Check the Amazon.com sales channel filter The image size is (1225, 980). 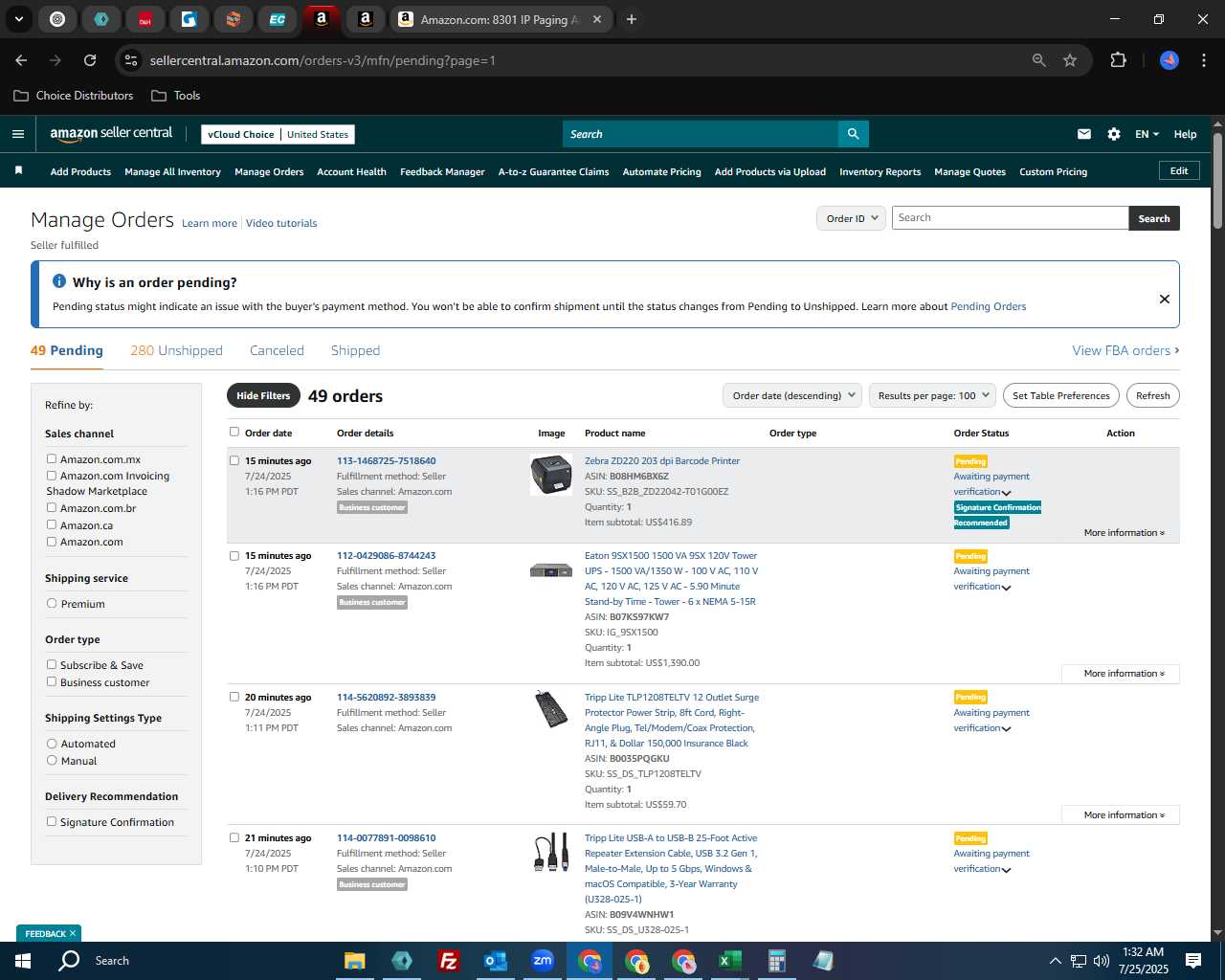[52, 542]
